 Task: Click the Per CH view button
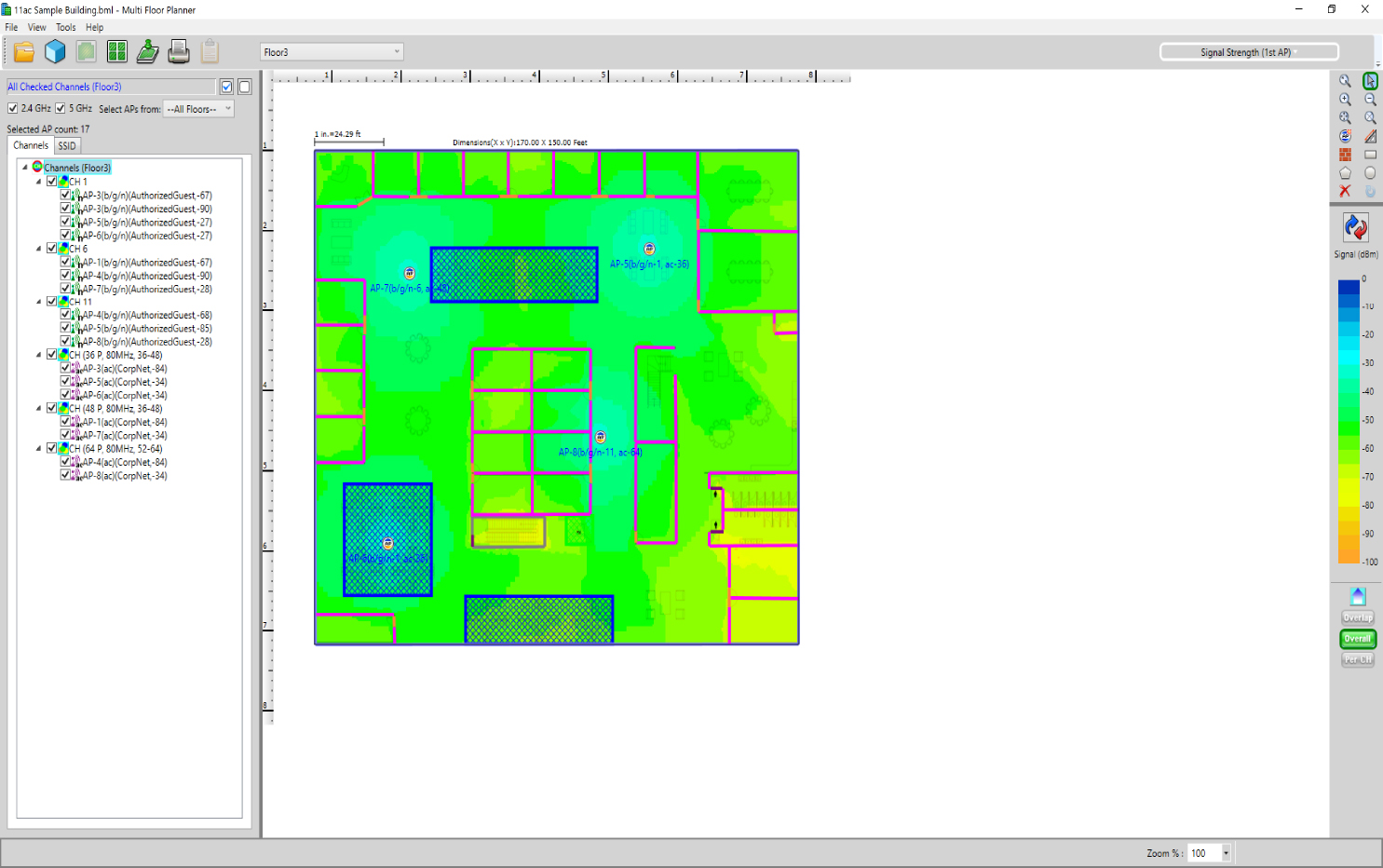1357,659
